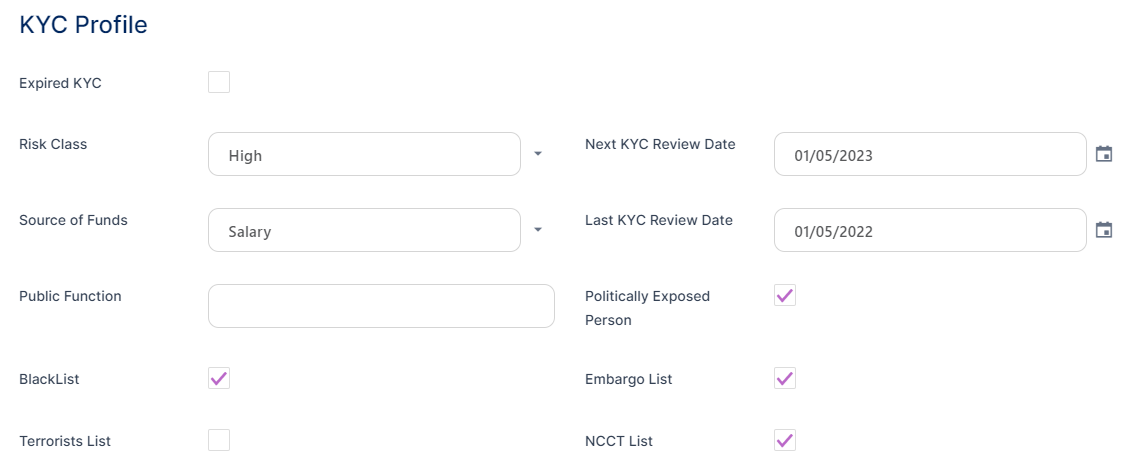The width and height of the screenshot is (1144, 468).
Task: Open the Risk Class combo box showing High
Action: 364,155
